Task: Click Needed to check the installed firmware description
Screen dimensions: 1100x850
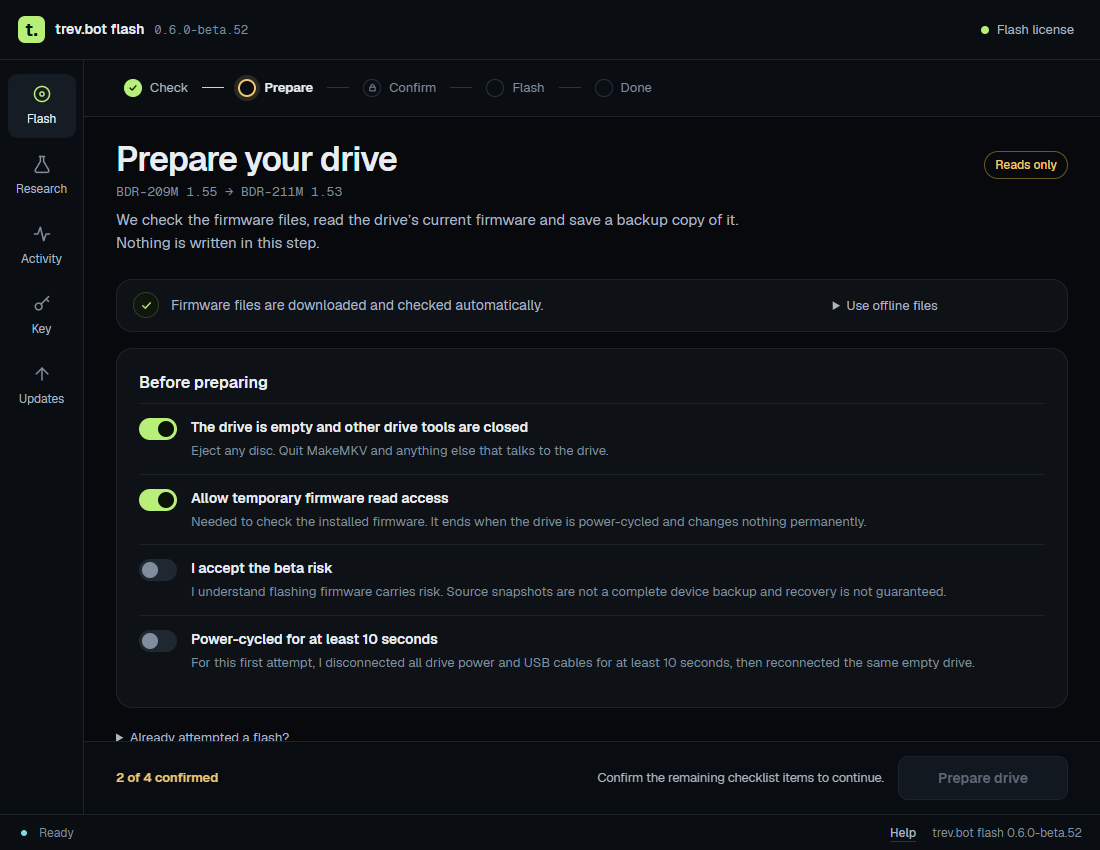Action: pos(528,522)
